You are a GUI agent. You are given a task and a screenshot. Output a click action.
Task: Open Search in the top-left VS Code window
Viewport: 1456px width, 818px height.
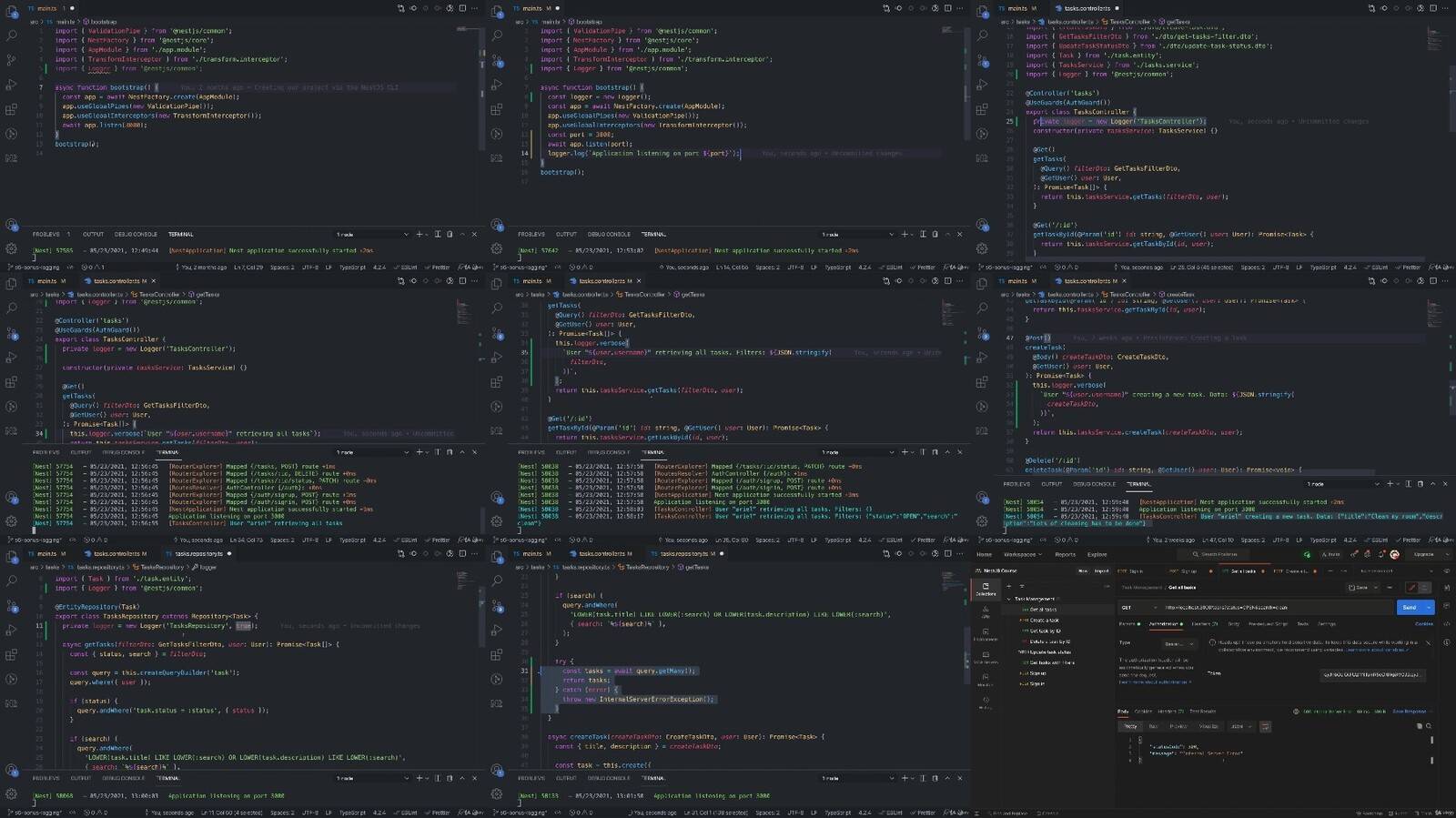point(12,35)
